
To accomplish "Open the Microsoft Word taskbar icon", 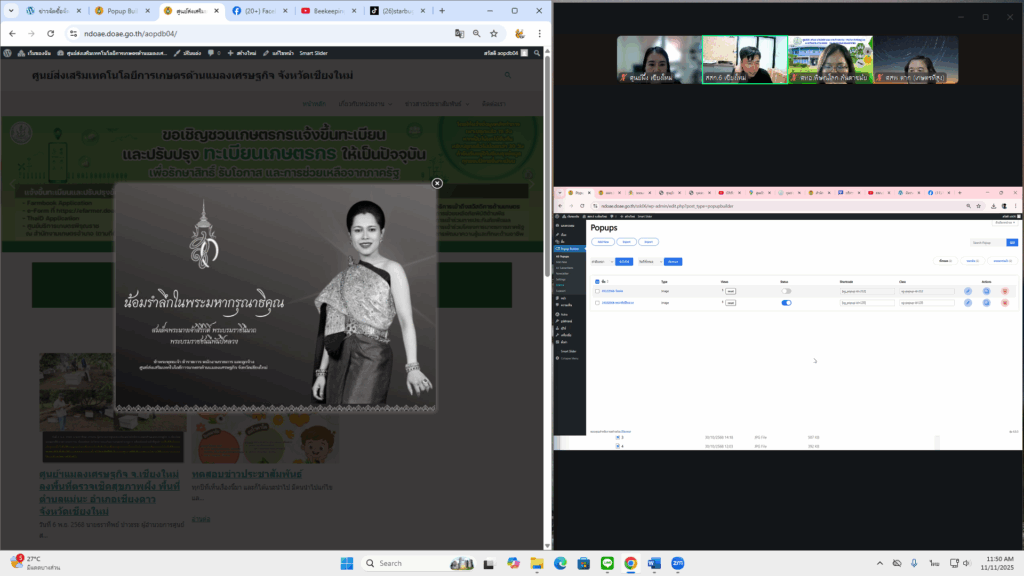I will click(654, 563).
